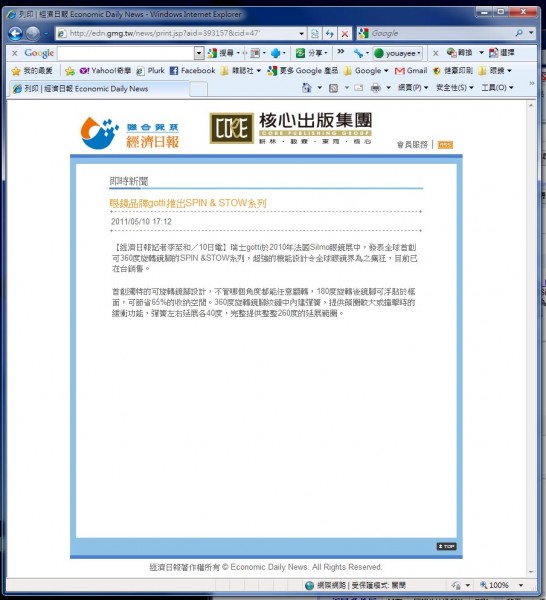This screenshot has width=546, height=600.
Task: Open the Gmail favorites shortcut
Action: pyautogui.click(x=411, y=71)
